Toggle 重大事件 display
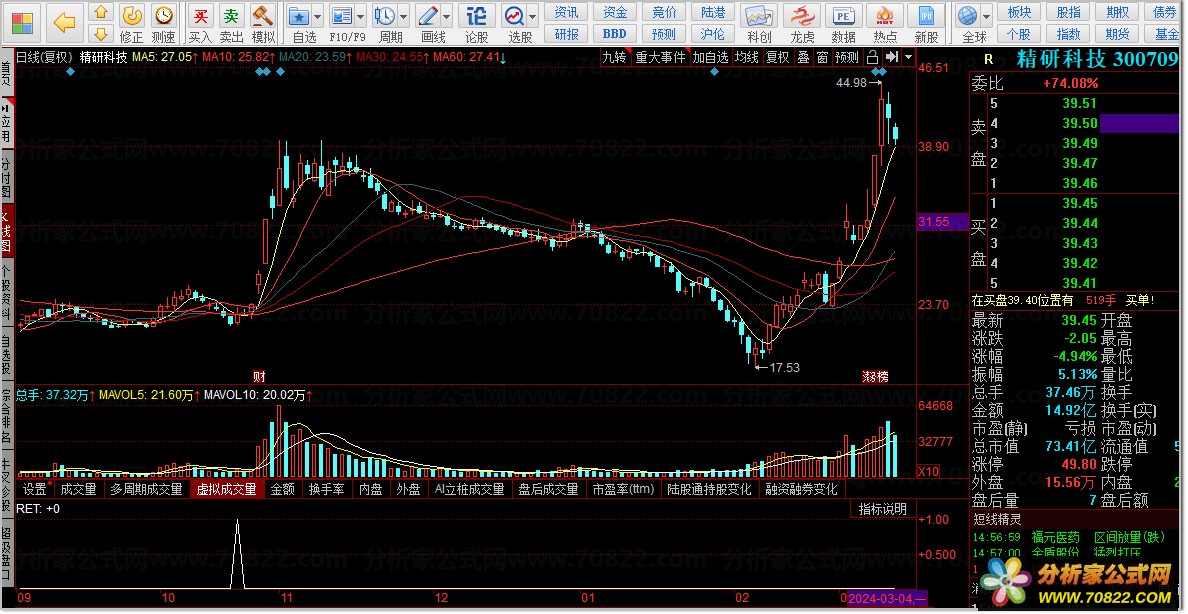 pyautogui.click(x=660, y=57)
